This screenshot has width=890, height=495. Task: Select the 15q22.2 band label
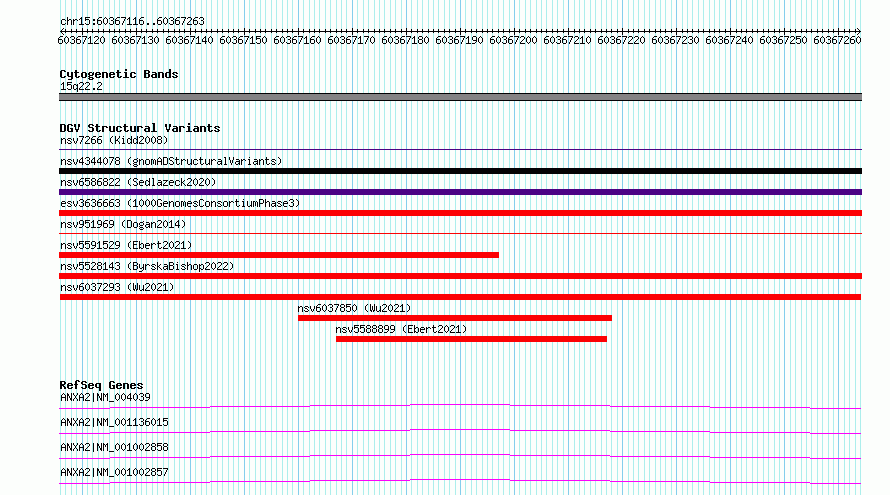(81, 86)
